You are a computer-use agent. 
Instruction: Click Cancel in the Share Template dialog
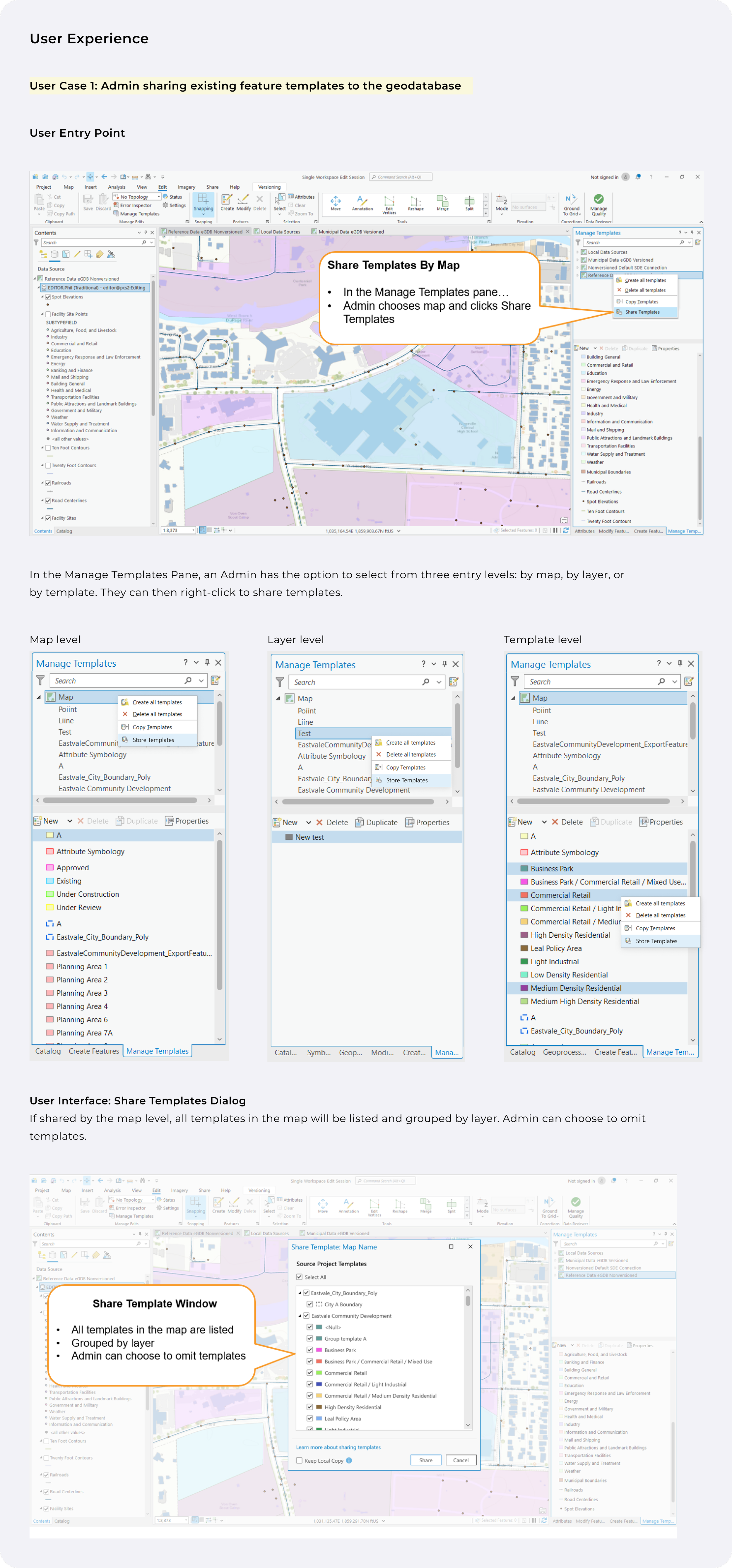tap(461, 1460)
